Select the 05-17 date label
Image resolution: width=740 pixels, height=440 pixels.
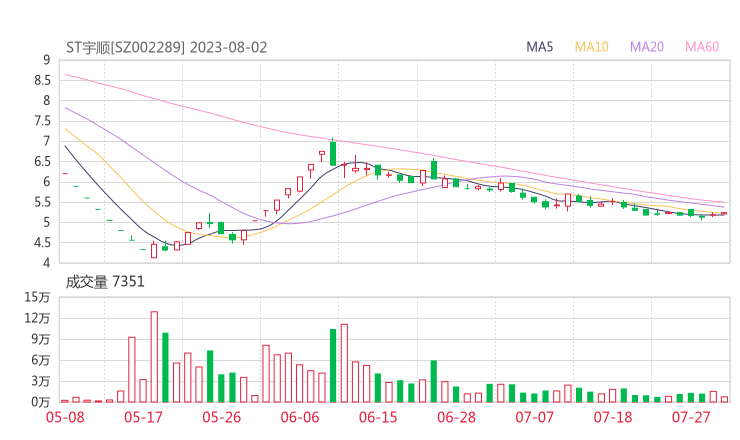pyautogui.click(x=145, y=417)
